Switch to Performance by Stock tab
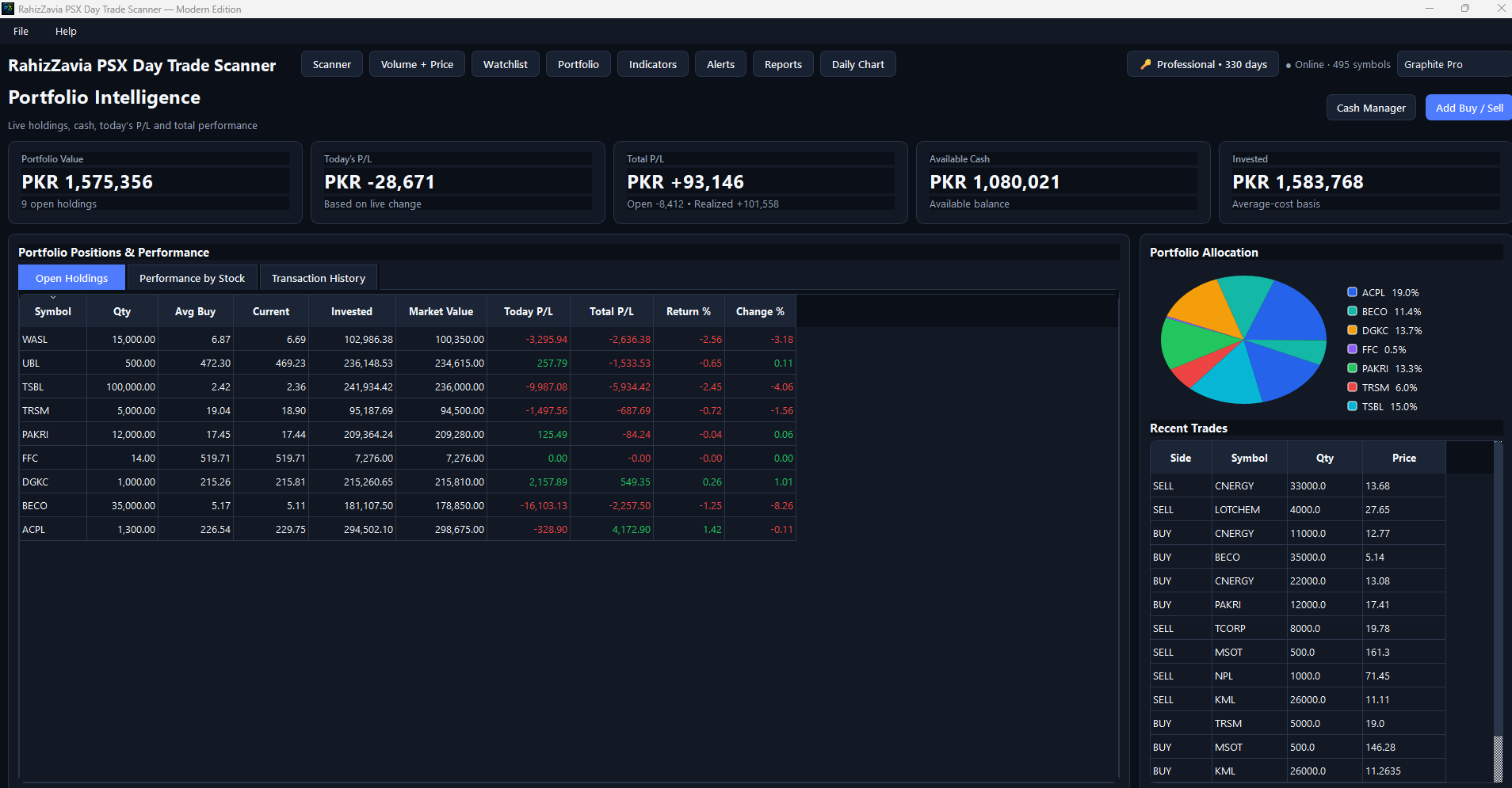The image size is (1512, 788). [192, 278]
